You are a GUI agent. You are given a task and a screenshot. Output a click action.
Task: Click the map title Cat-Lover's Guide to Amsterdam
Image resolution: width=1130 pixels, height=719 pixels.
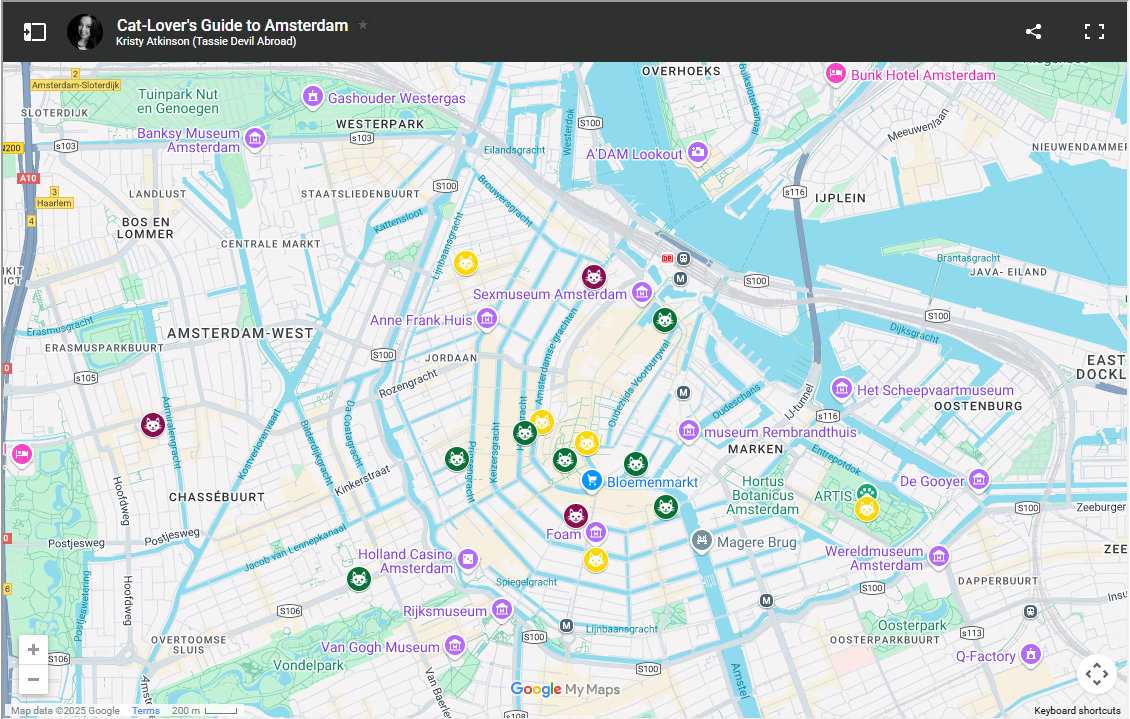point(232,25)
